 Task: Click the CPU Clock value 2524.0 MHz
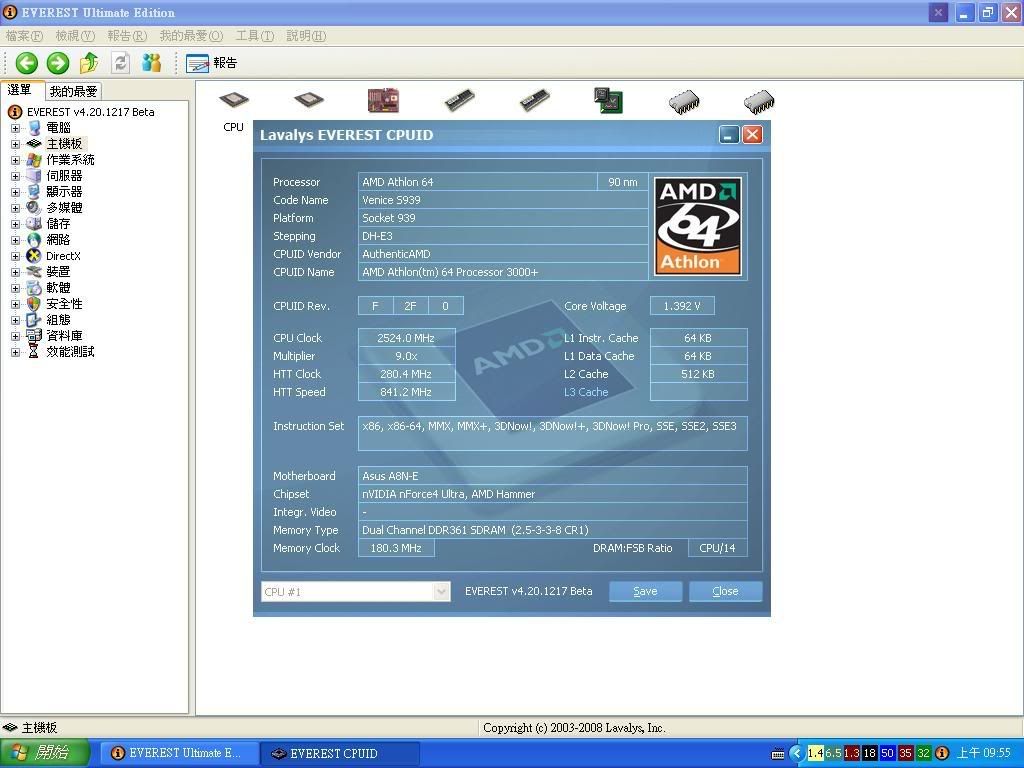tap(406, 338)
